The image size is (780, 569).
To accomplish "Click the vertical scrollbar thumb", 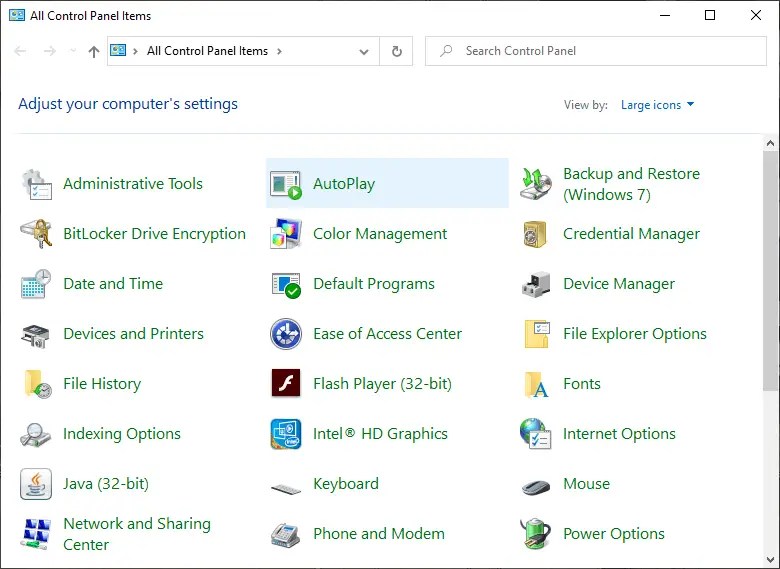I will (x=771, y=271).
